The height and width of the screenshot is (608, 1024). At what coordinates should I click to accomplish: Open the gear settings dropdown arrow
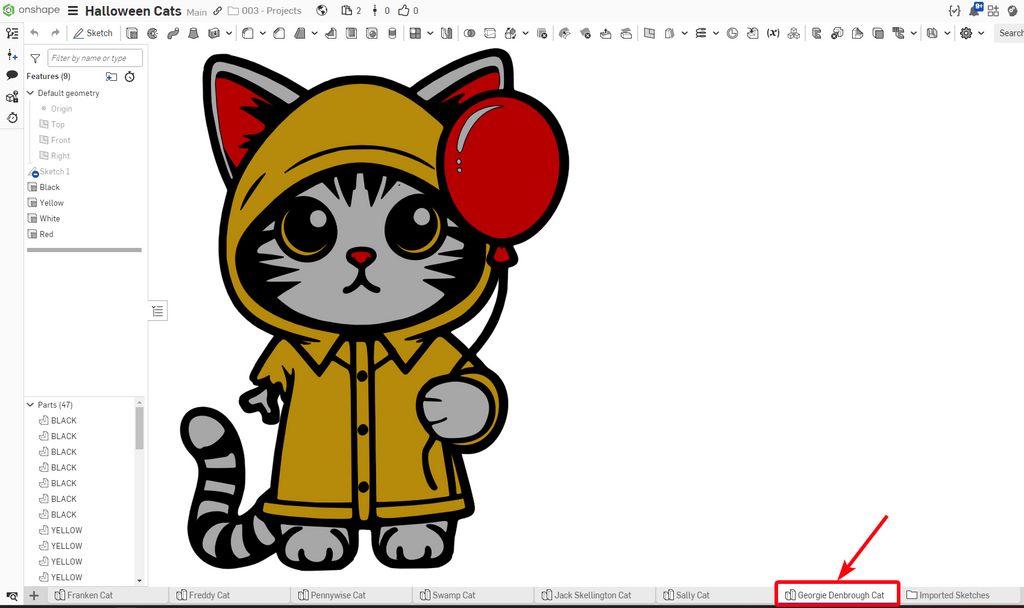pos(981,33)
